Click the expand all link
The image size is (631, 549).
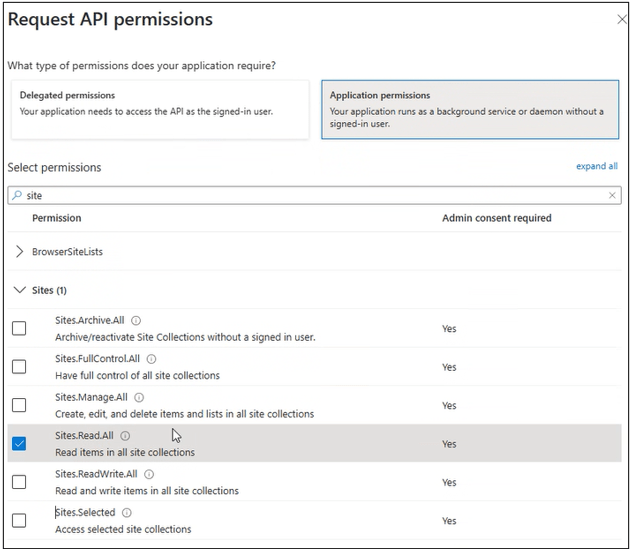[596, 166]
